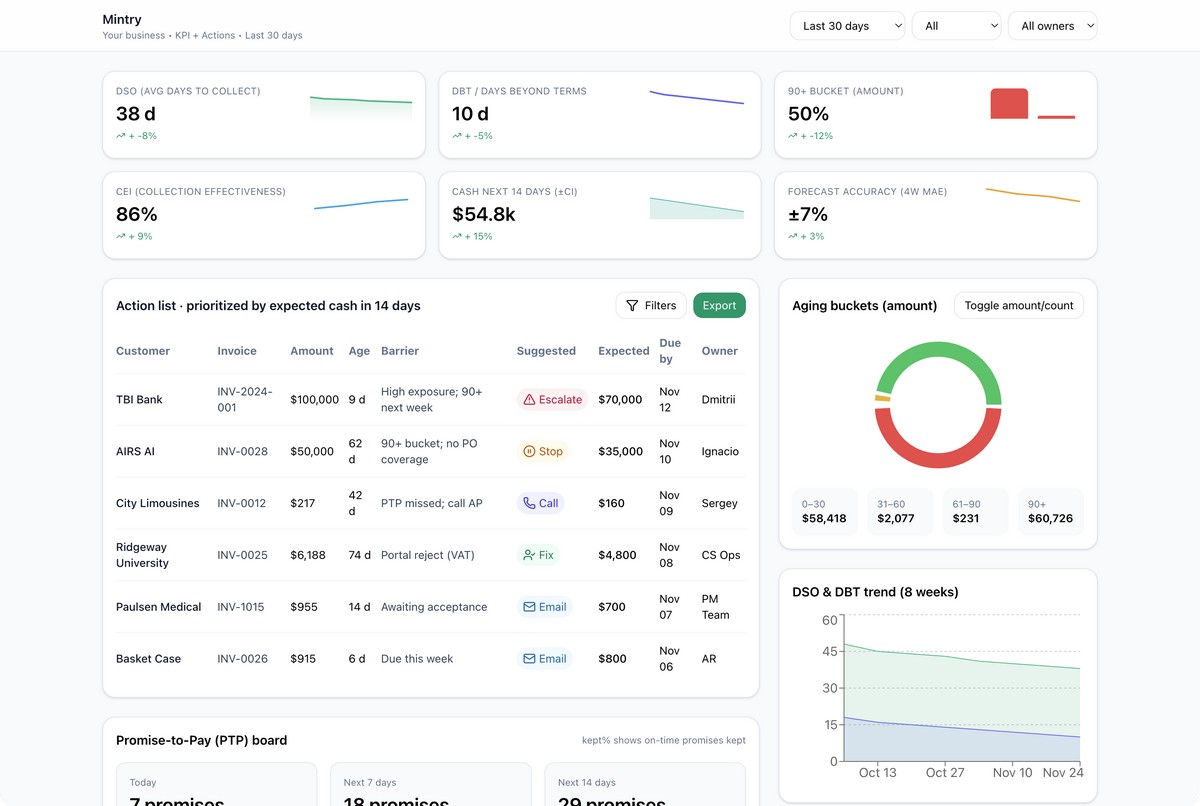The image size is (1200, 806).
Task: Click the $54.8k cash forecast value
Action: click(x=484, y=214)
